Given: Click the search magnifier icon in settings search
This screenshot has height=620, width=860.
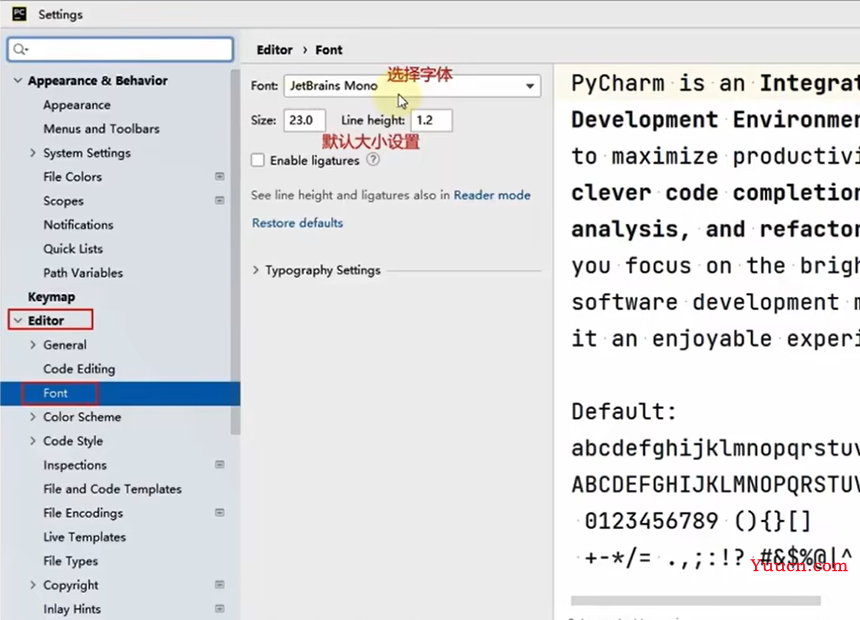Looking at the screenshot, I should point(20,49).
